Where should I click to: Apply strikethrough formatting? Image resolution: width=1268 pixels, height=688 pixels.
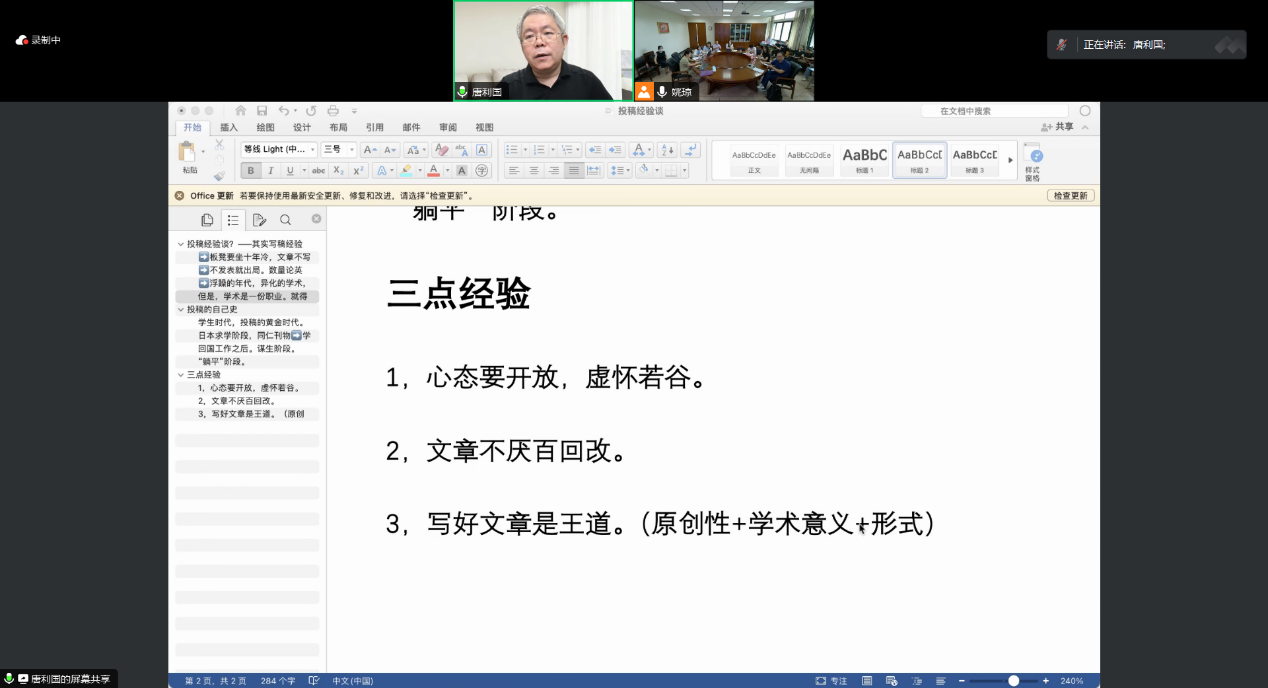[x=319, y=171]
